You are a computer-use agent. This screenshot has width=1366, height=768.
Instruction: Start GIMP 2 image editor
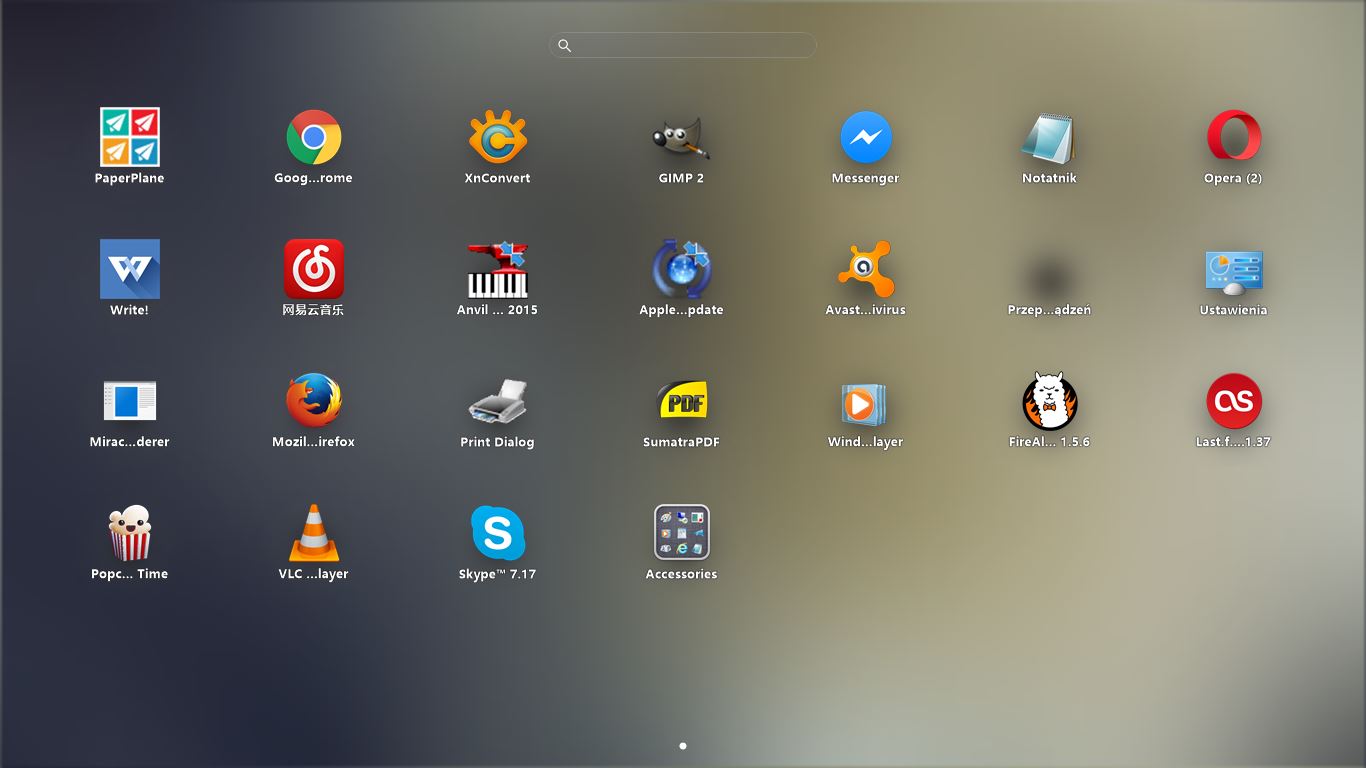[681, 138]
